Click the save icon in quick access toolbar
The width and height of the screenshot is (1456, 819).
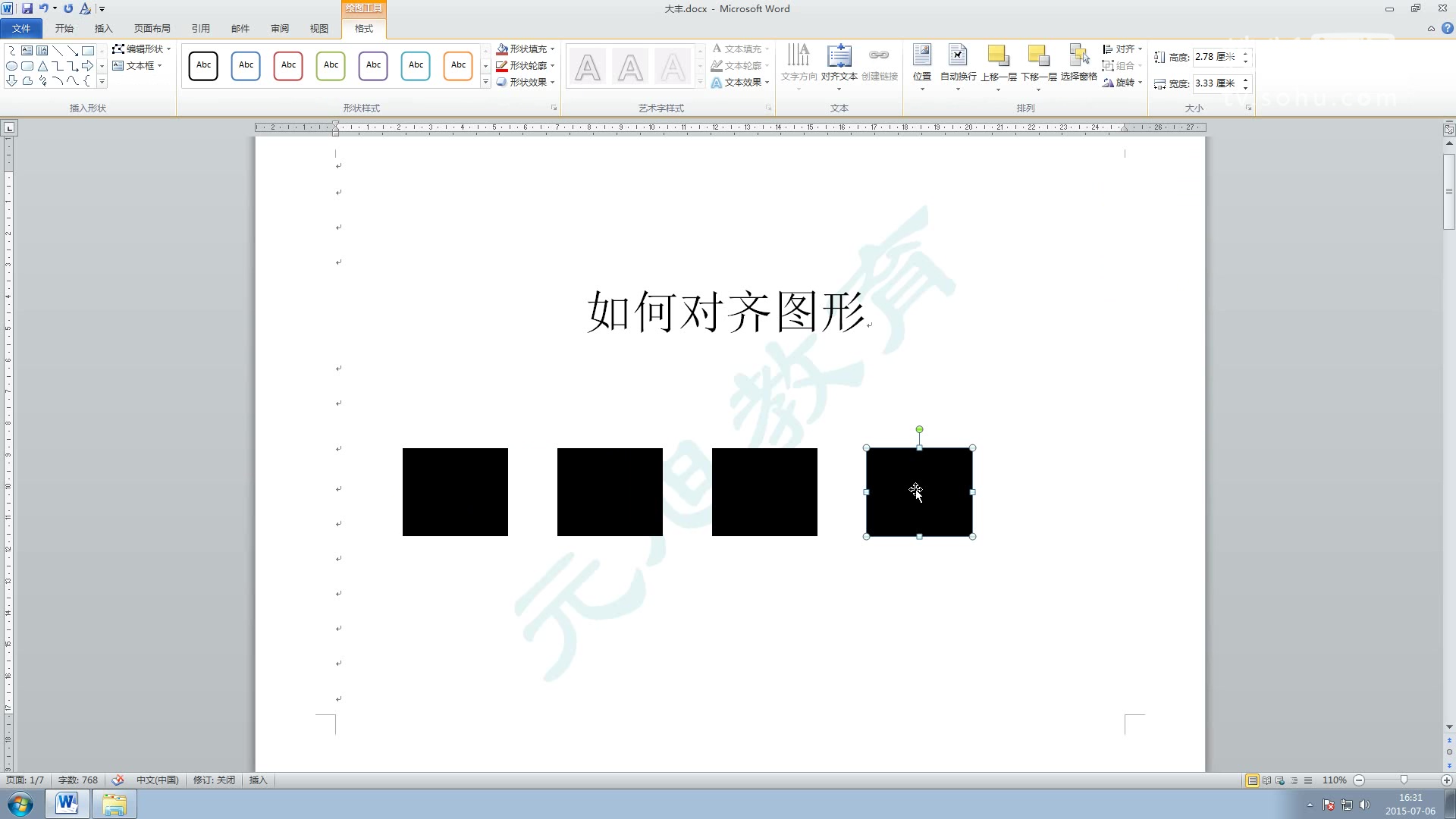[27, 8]
